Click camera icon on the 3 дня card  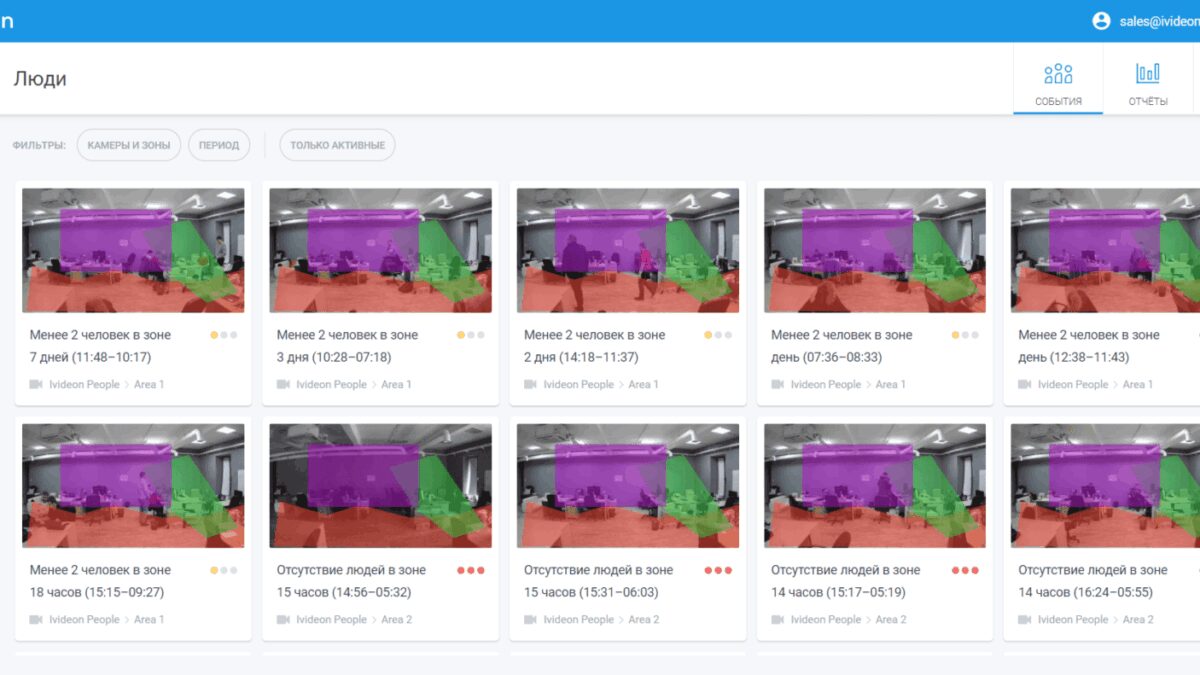(283, 384)
